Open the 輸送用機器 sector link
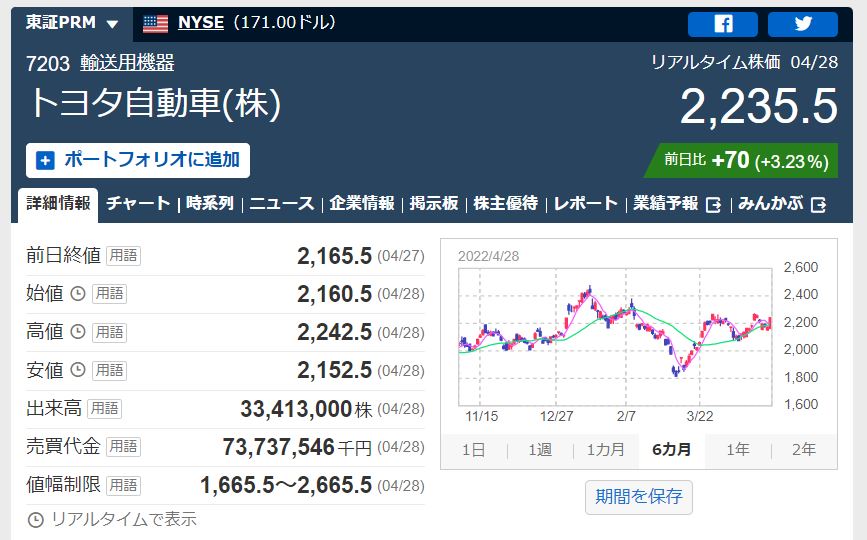This screenshot has height=540, width=867. [127, 63]
